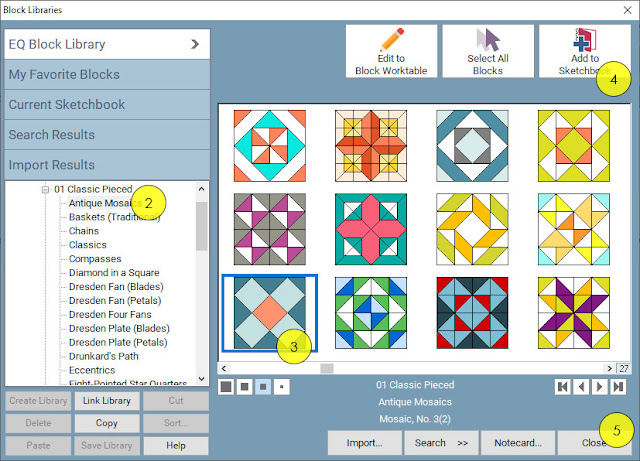
Task: Jump to first block with skip-back arrow
Action: click(x=562, y=386)
